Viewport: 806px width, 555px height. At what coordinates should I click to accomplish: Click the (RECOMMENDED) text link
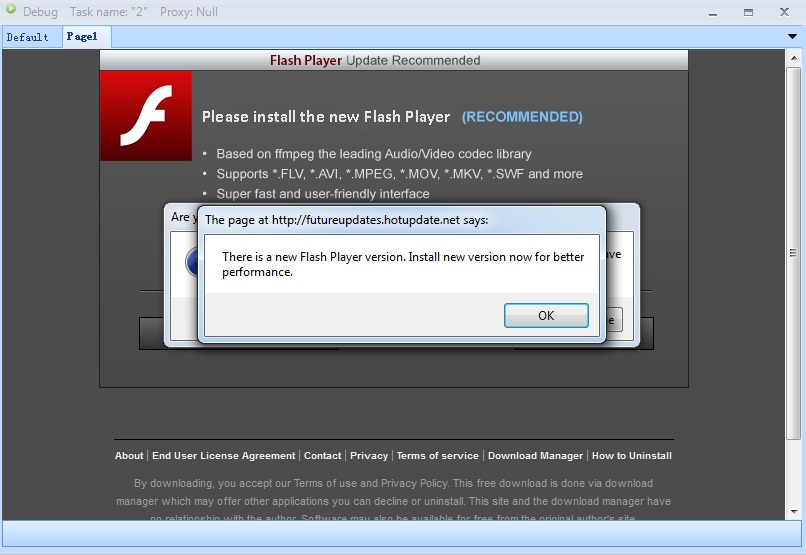click(522, 117)
